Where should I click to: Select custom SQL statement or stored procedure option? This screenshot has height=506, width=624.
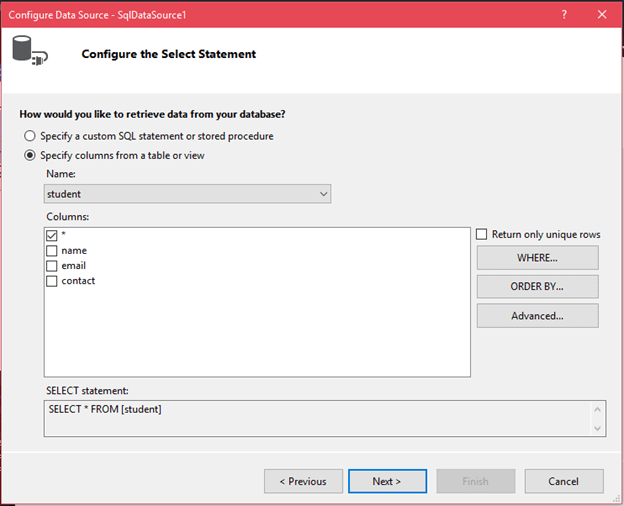(31, 136)
